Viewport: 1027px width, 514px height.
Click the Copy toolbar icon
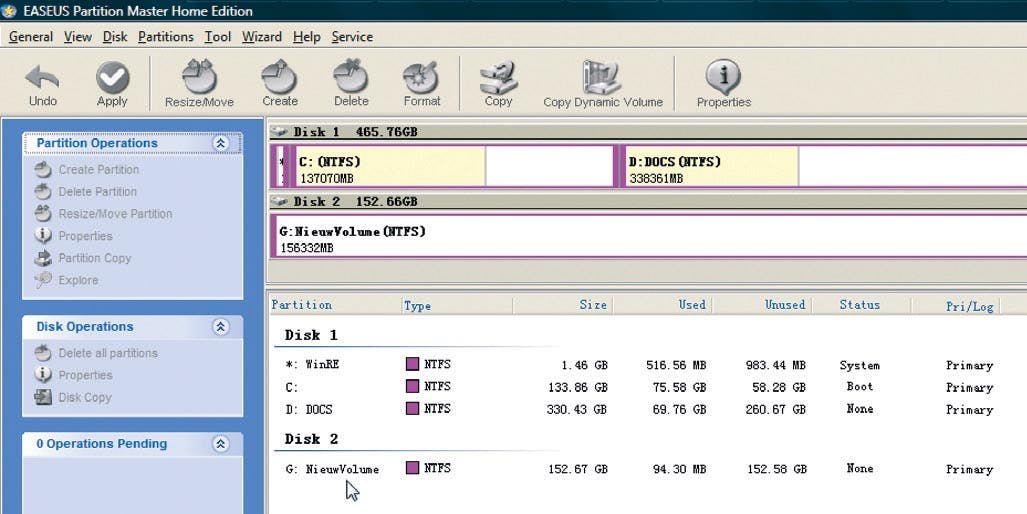[x=498, y=77]
